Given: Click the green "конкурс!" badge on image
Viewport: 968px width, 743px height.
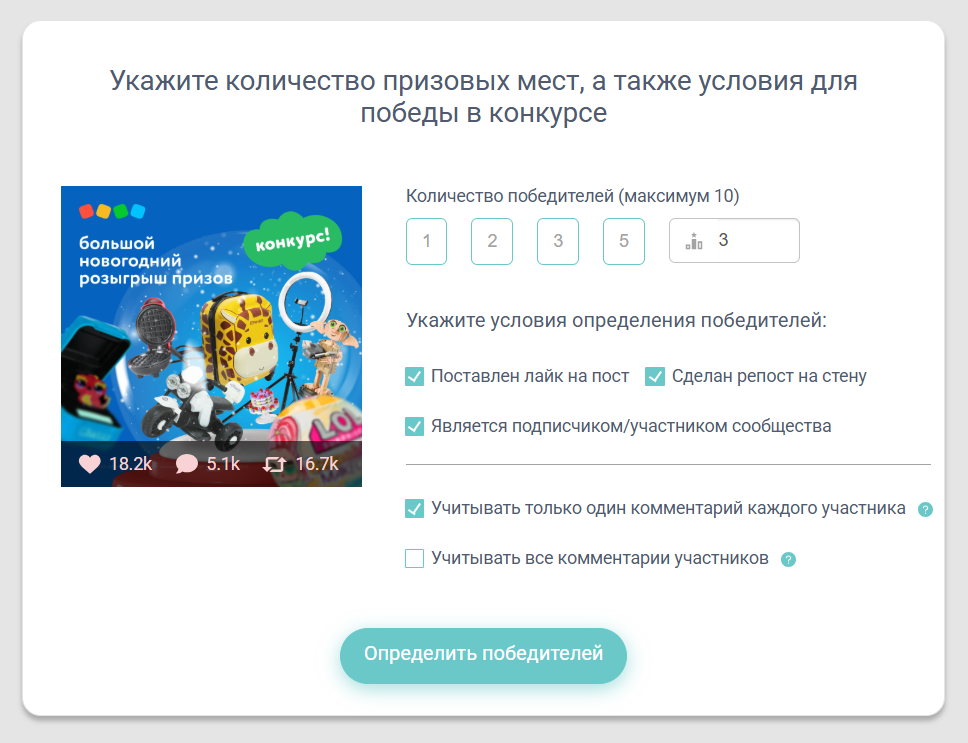Looking at the screenshot, I should pos(293,240).
